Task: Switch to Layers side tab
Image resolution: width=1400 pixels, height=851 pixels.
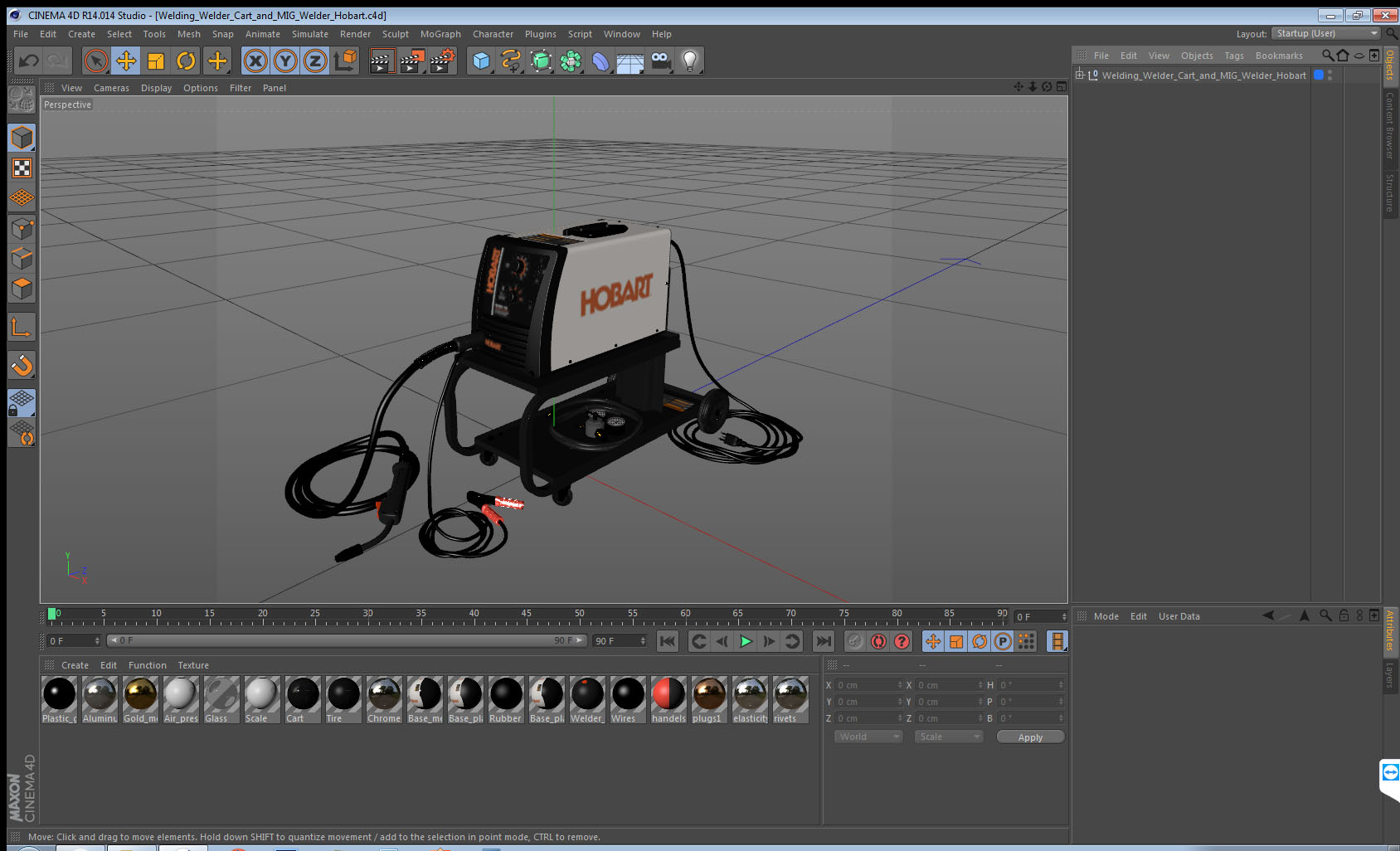Action: 1390,674
